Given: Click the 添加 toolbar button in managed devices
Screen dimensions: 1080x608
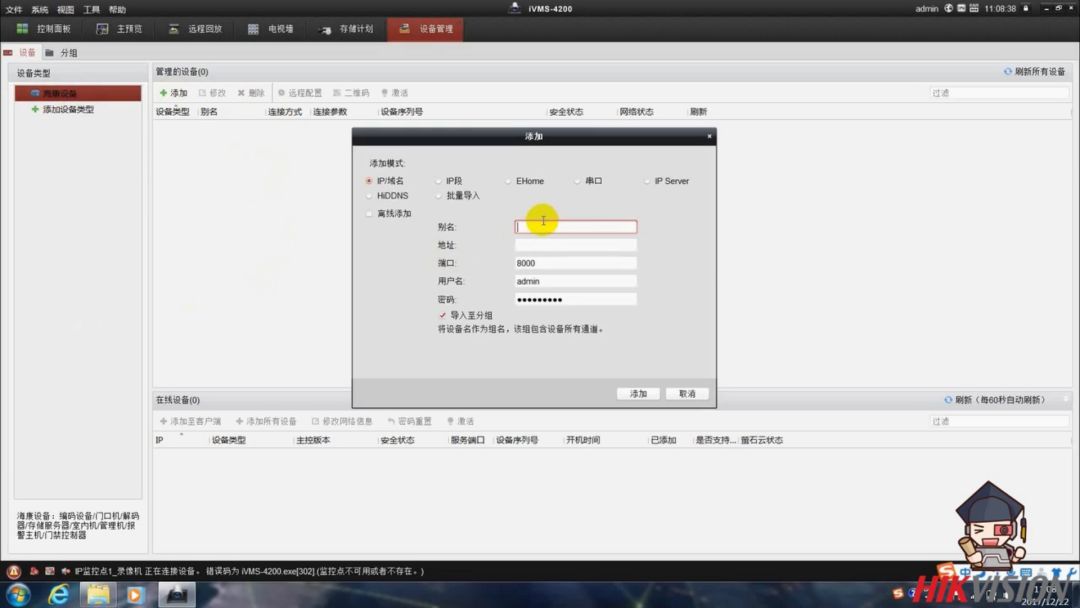Looking at the screenshot, I should pos(174,93).
